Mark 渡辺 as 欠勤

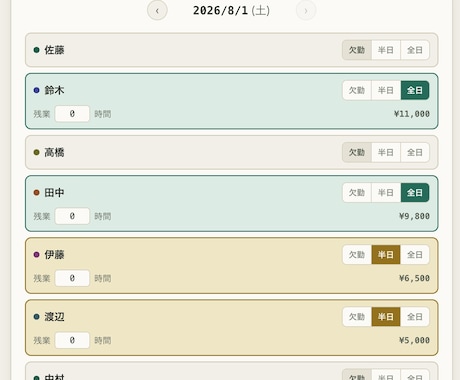click(x=357, y=317)
